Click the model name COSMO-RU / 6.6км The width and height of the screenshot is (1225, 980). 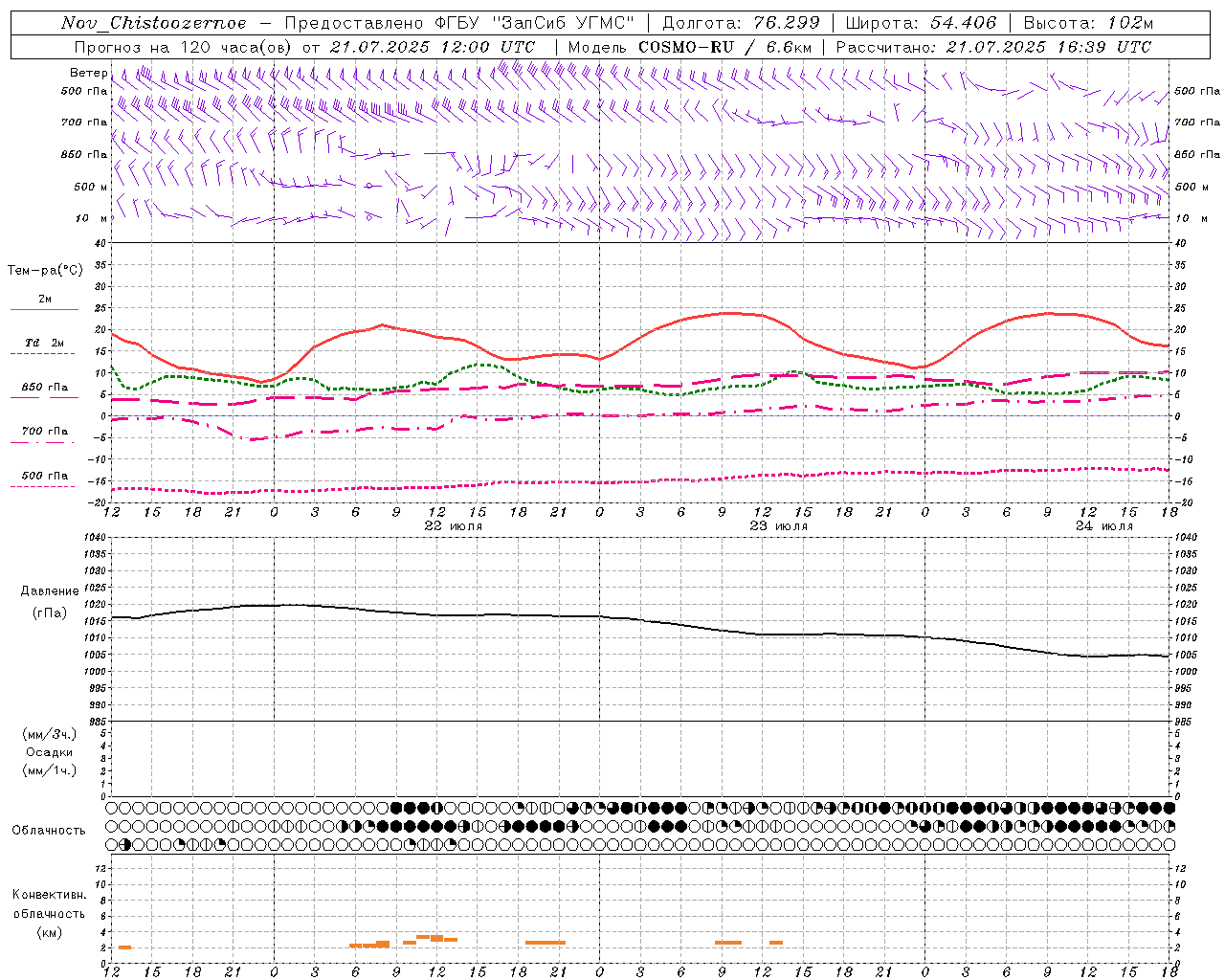[725, 47]
